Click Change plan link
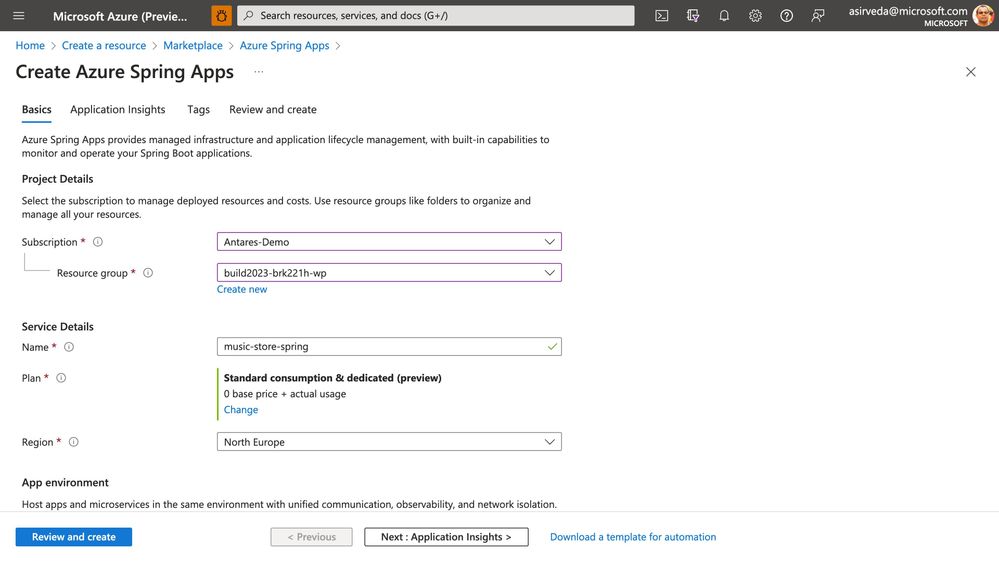 coord(241,410)
